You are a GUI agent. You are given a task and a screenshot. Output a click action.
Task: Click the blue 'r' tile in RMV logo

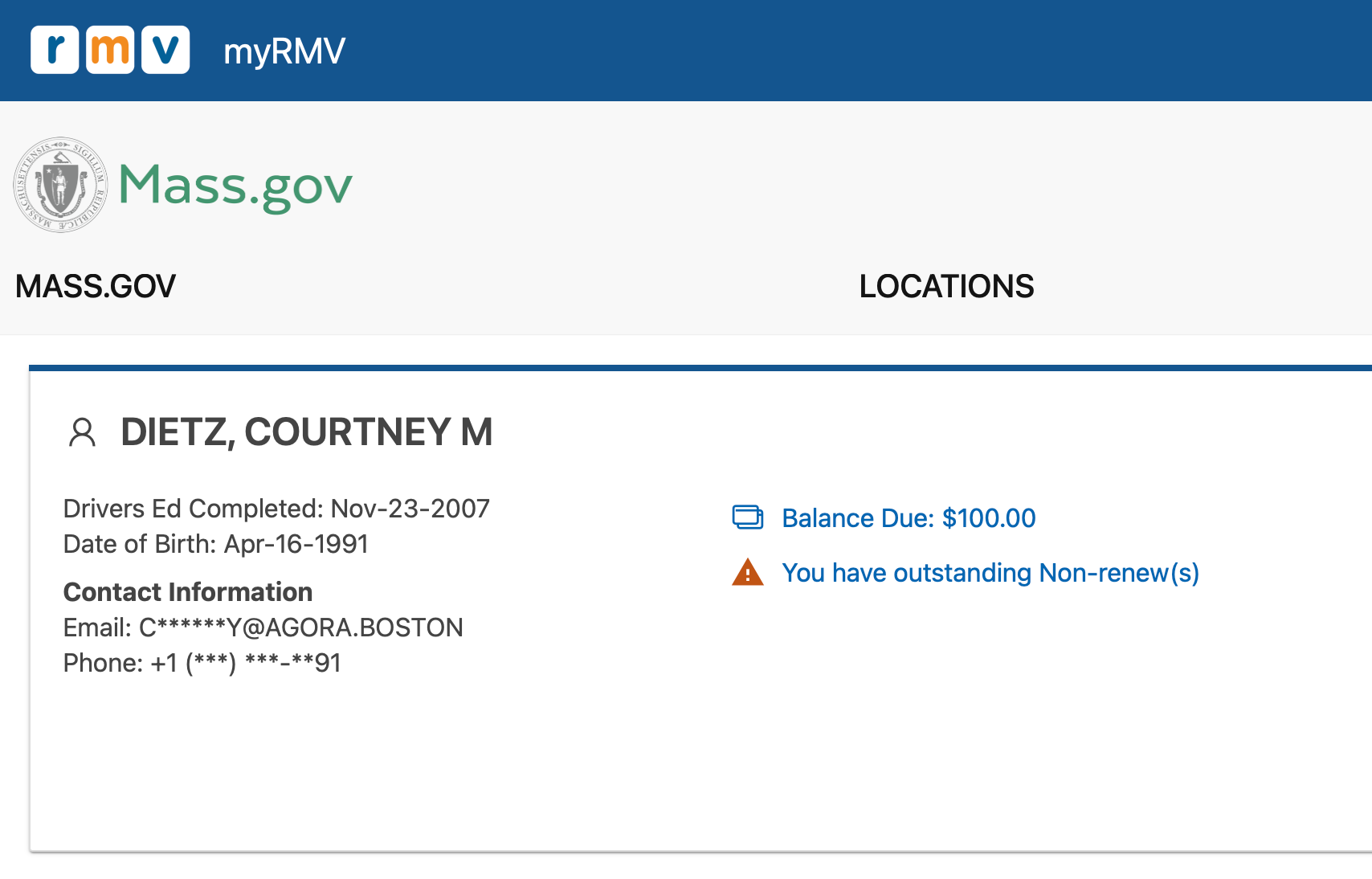click(55, 50)
